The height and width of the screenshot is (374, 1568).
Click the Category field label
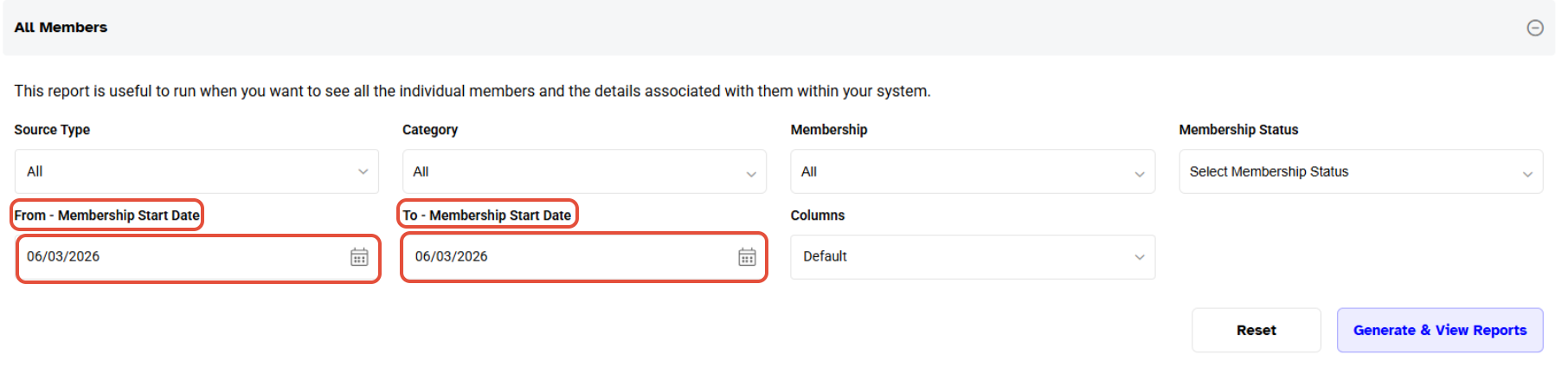[x=430, y=130]
